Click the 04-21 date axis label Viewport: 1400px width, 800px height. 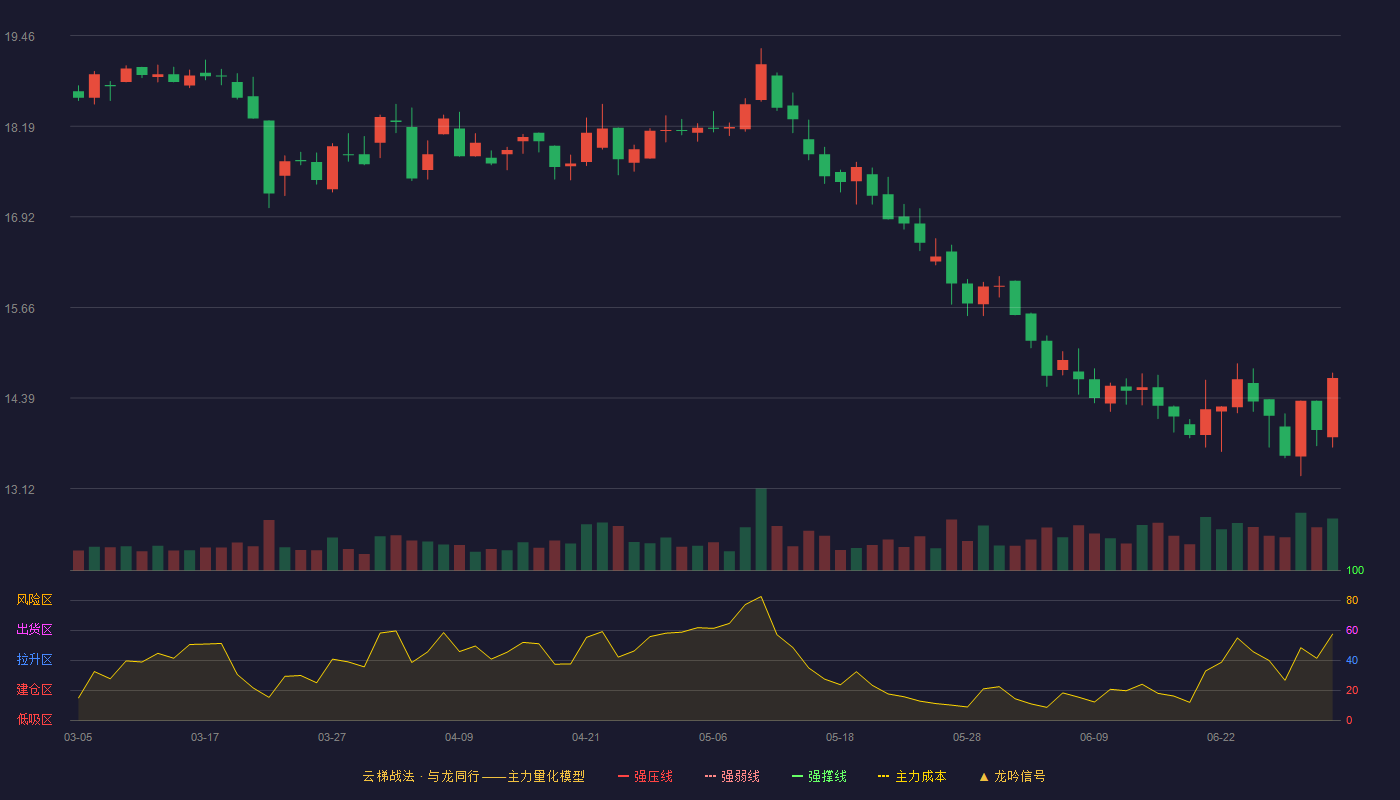click(x=586, y=737)
